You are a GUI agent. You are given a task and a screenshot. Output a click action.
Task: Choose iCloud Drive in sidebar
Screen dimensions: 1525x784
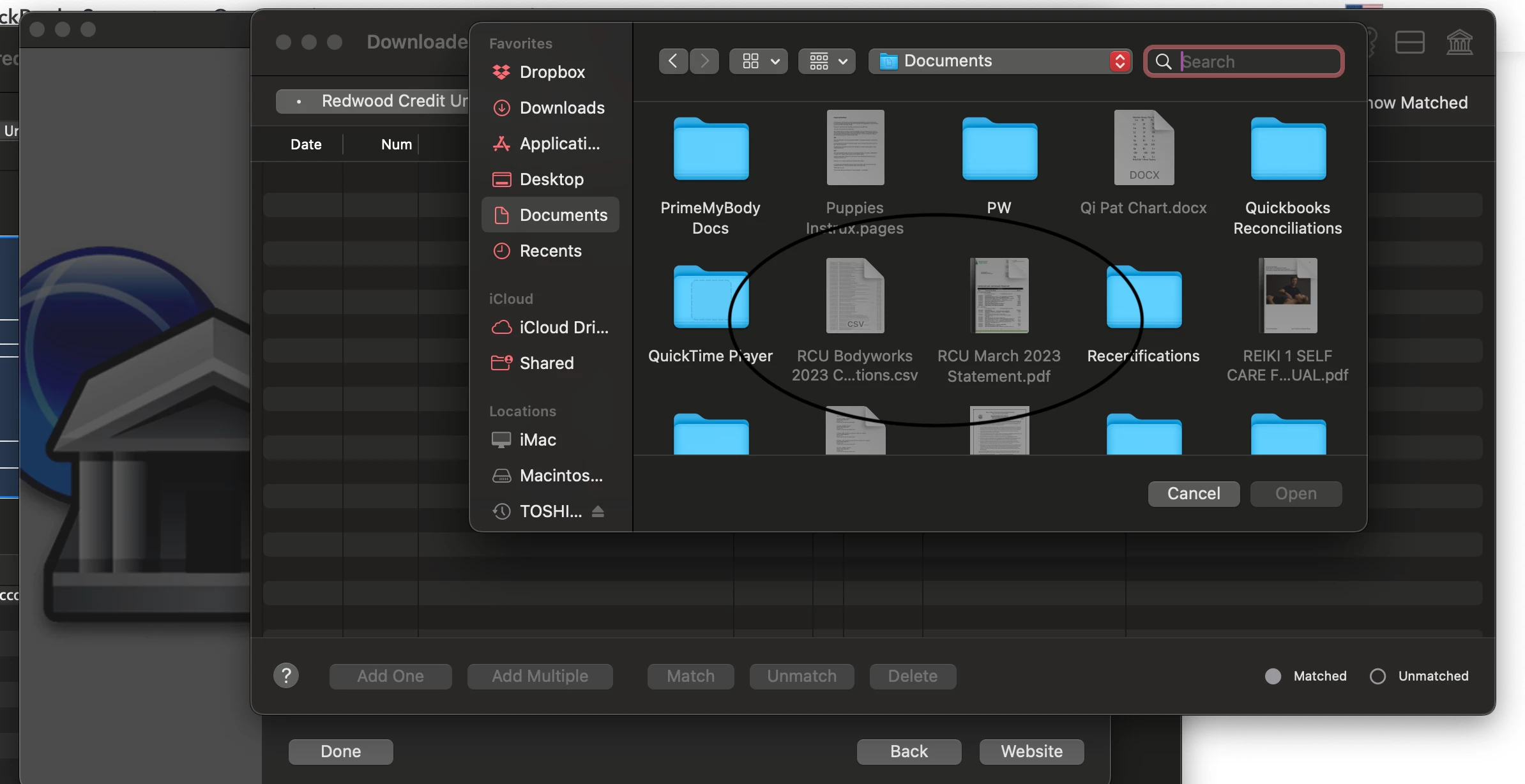(550, 328)
